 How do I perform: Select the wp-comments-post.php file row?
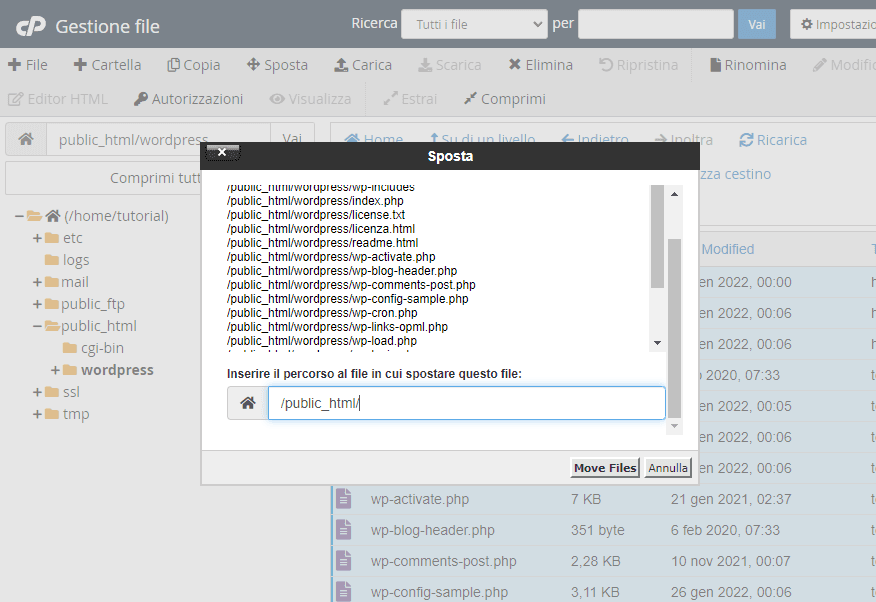click(603, 561)
